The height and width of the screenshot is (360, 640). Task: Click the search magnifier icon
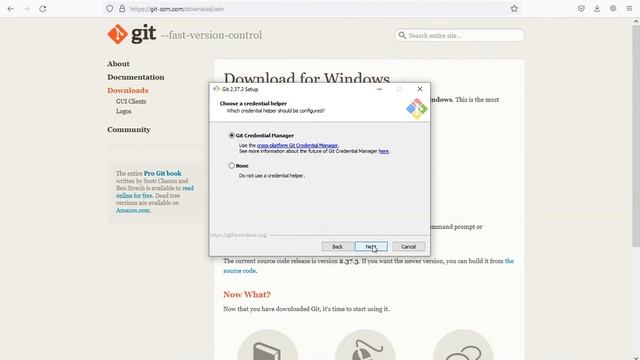click(x=402, y=36)
